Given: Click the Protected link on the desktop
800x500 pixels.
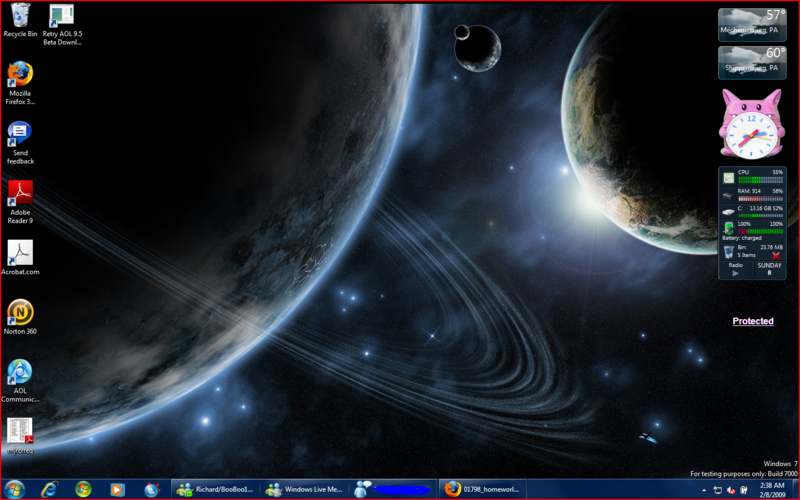Looking at the screenshot, I should [753, 321].
